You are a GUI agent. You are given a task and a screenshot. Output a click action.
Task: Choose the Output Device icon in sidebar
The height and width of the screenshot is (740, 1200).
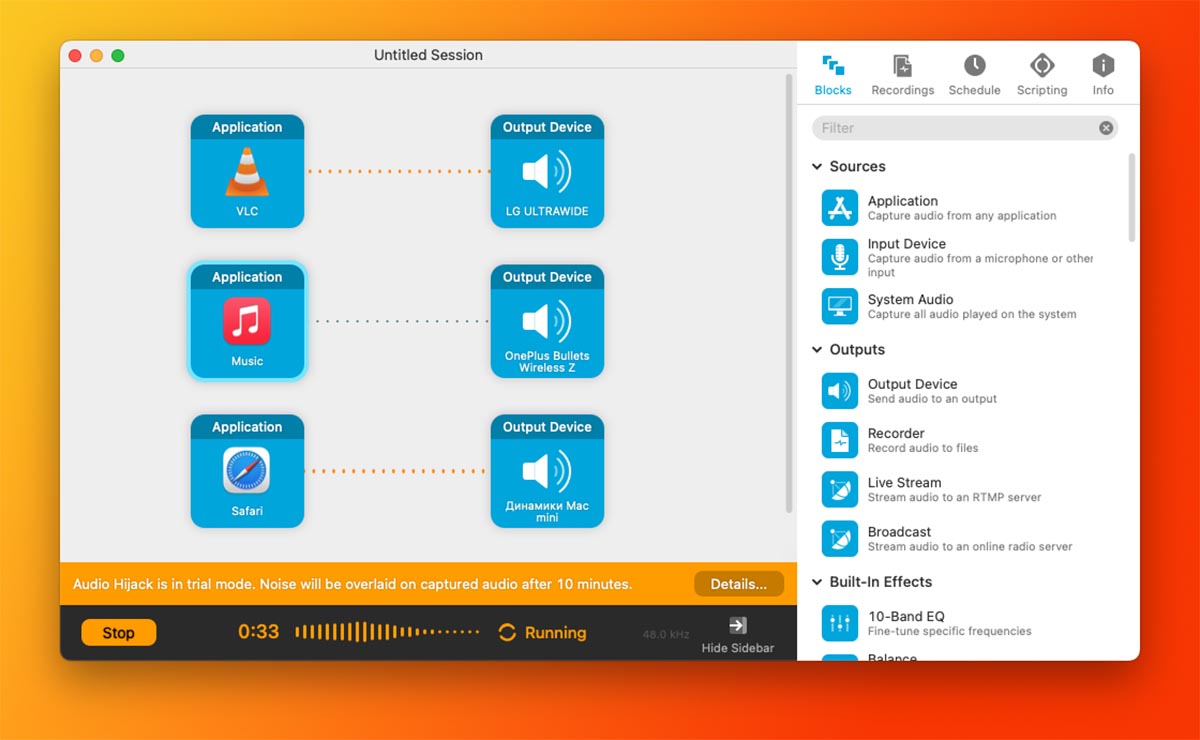[840, 391]
